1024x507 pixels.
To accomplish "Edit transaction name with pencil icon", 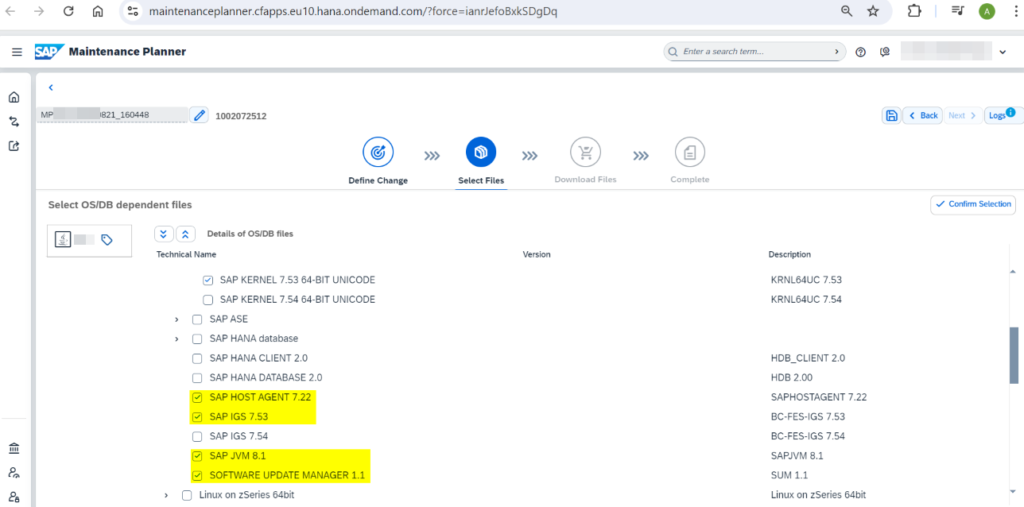I will pyautogui.click(x=199, y=116).
